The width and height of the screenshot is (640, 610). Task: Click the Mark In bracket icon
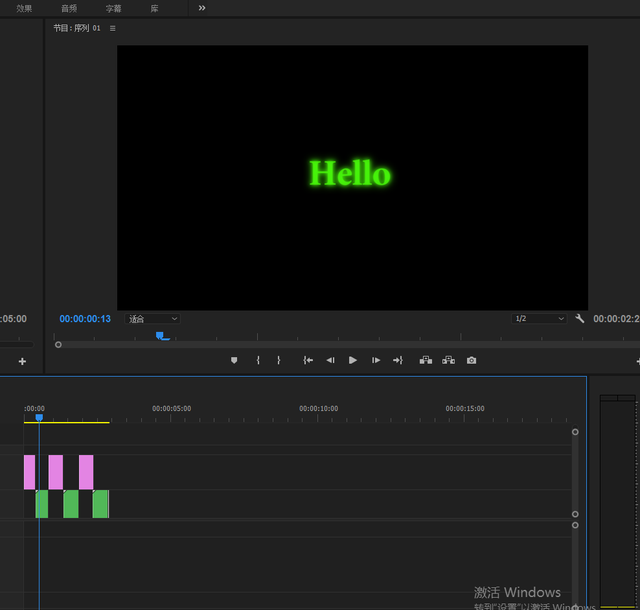[x=258, y=360]
